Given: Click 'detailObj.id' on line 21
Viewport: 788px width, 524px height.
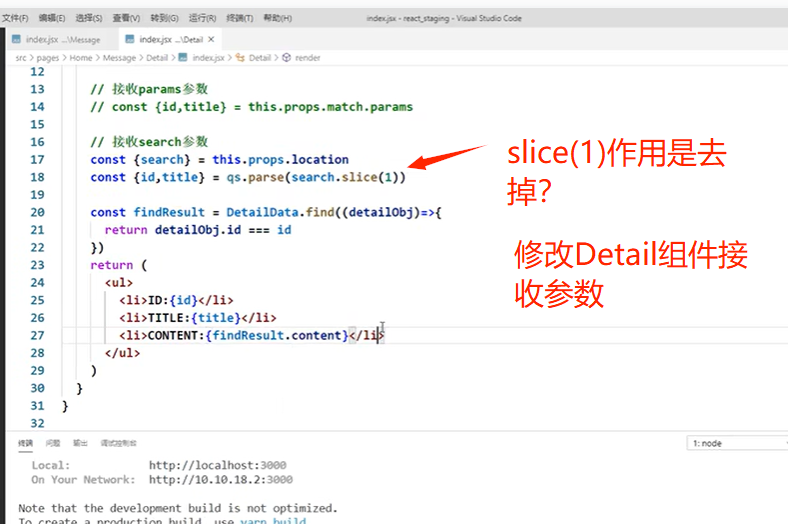Looking at the screenshot, I should (x=198, y=230).
